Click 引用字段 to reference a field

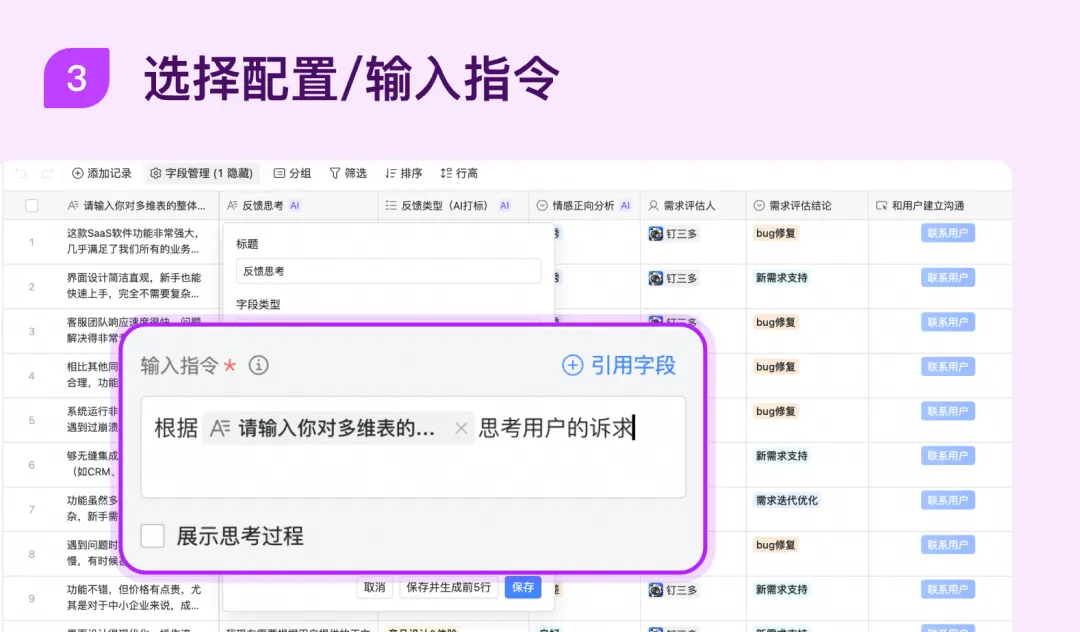(619, 366)
